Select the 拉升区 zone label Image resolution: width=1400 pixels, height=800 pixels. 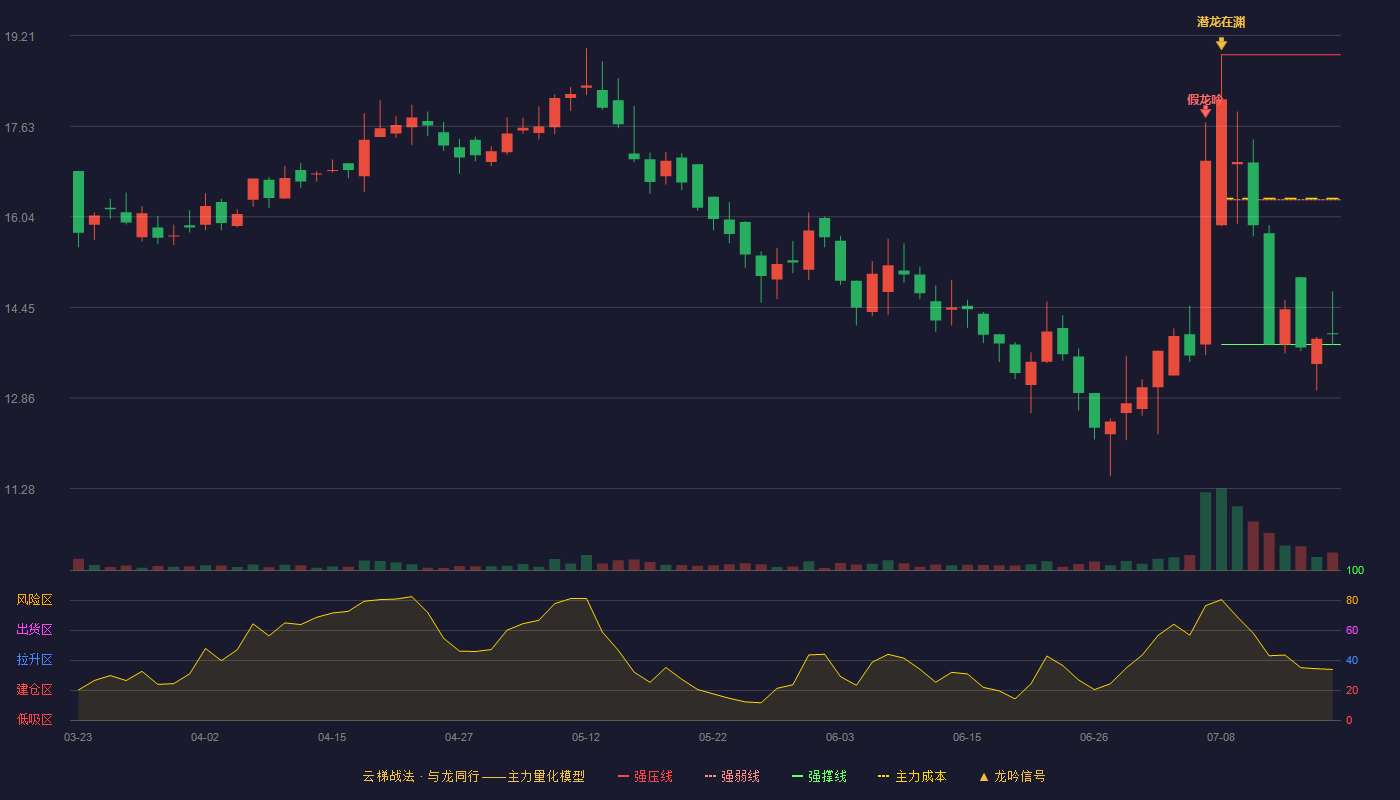pos(34,660)
